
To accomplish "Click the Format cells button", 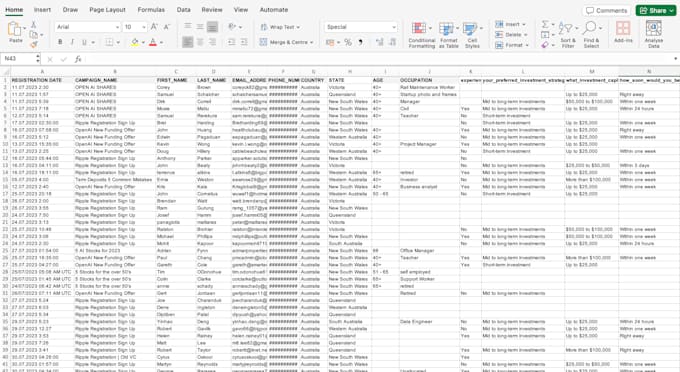I will [512, 45].
